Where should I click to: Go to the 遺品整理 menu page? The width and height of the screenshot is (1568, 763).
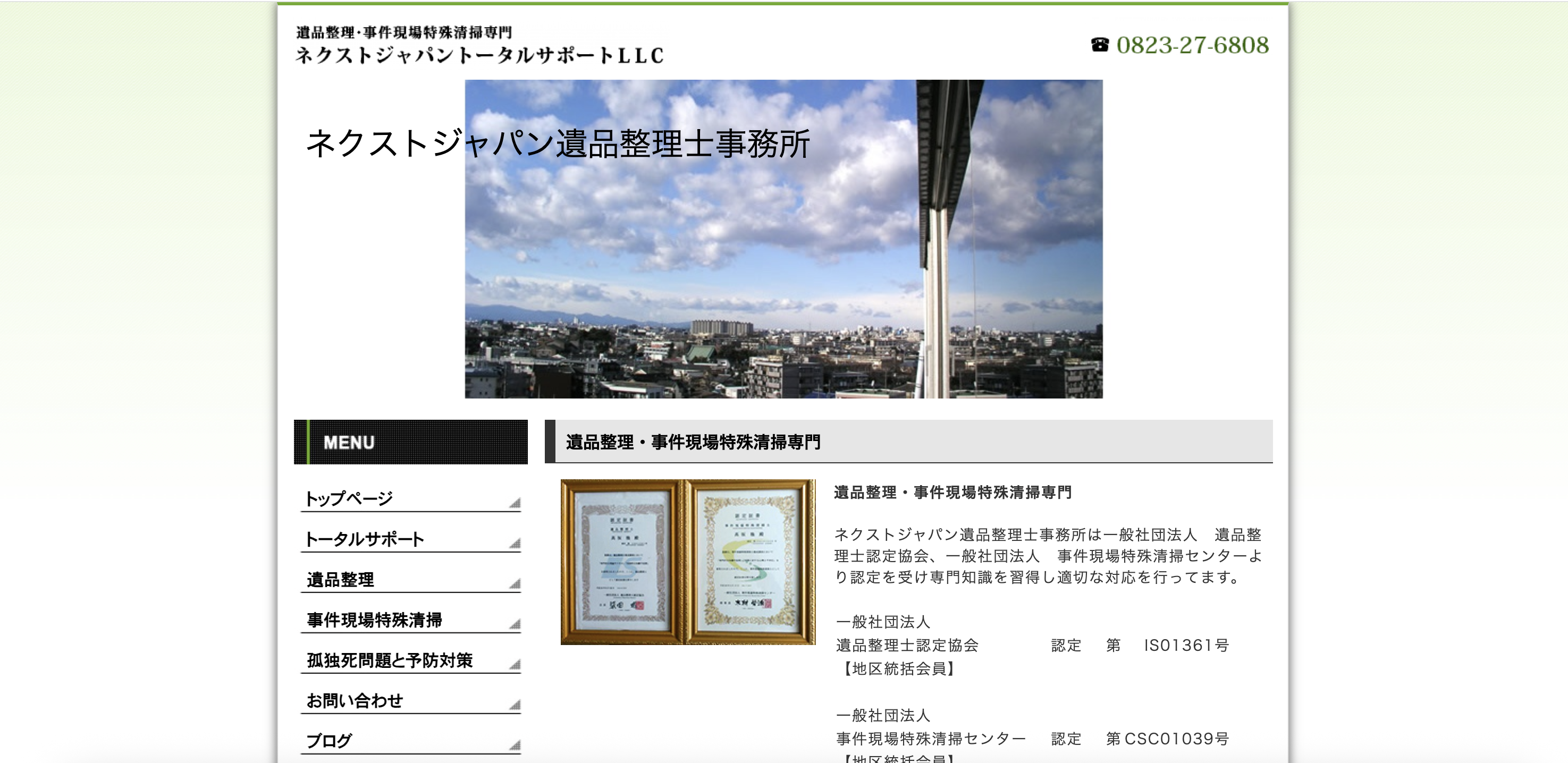point(410,579)
